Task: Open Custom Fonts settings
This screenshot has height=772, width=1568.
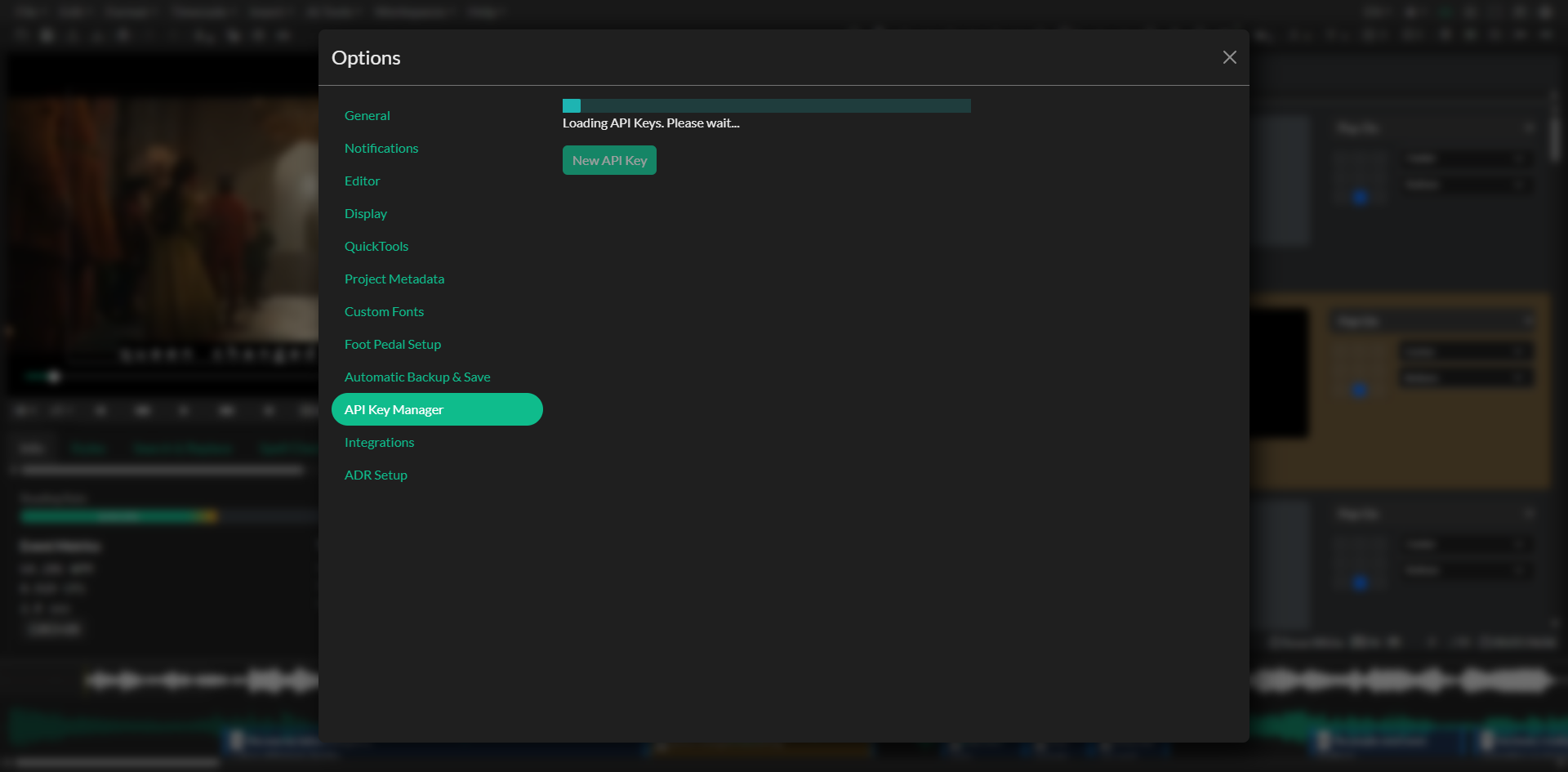Action: 437,311
